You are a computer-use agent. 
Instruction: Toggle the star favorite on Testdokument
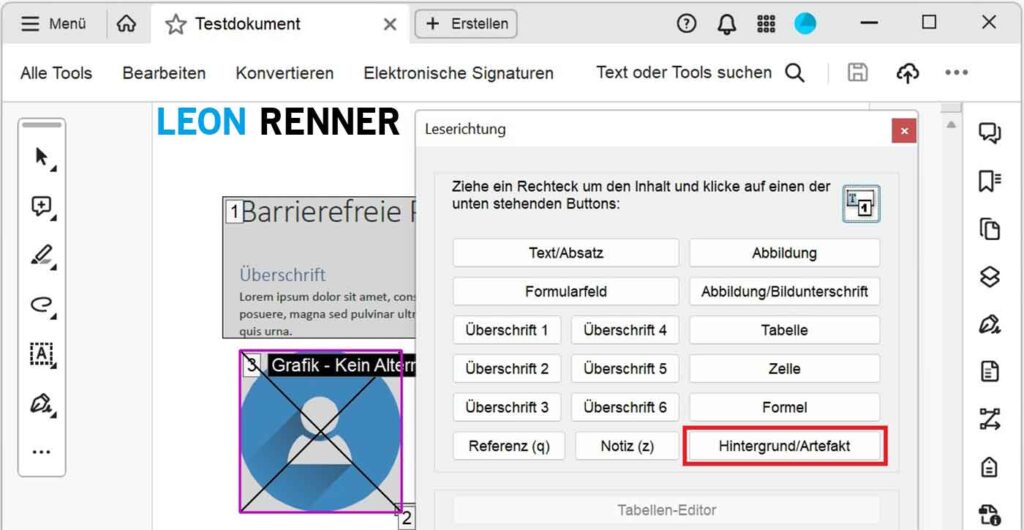click(x=176, y=24)
